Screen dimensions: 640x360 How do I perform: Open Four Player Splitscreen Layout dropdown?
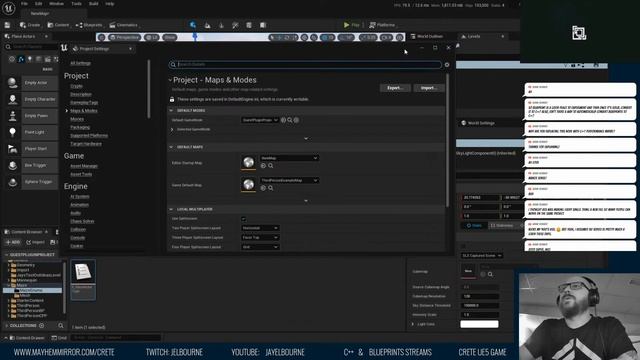coord(260,247)
